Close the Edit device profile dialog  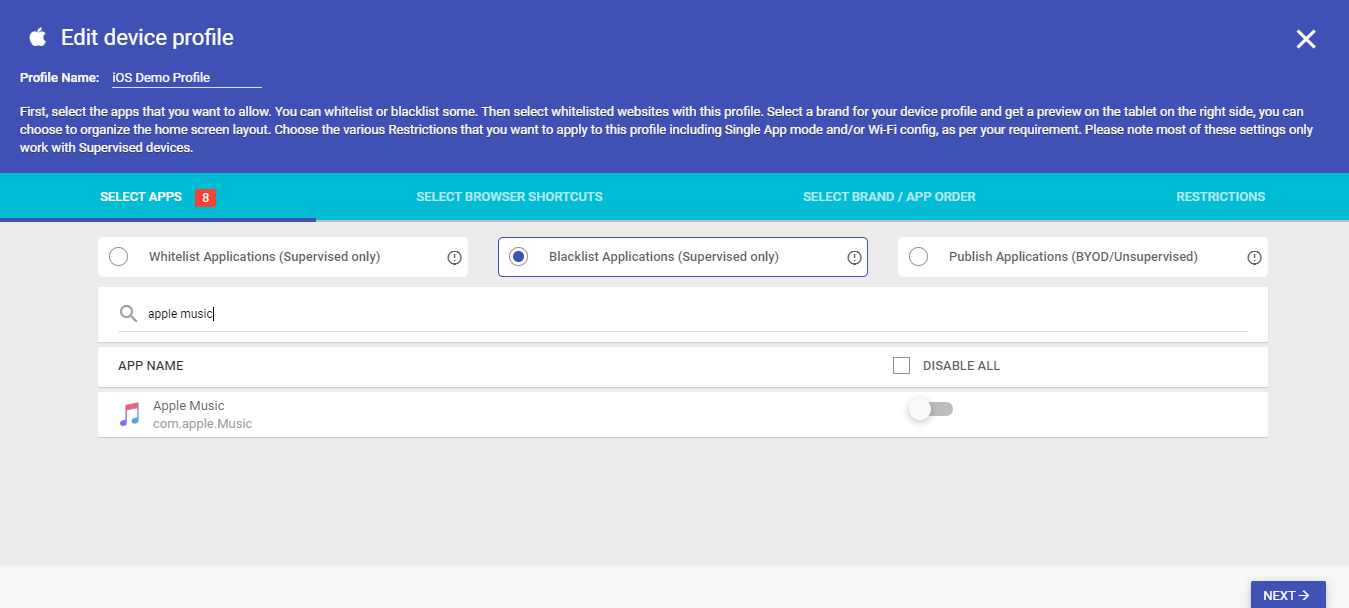(1306, 39)
